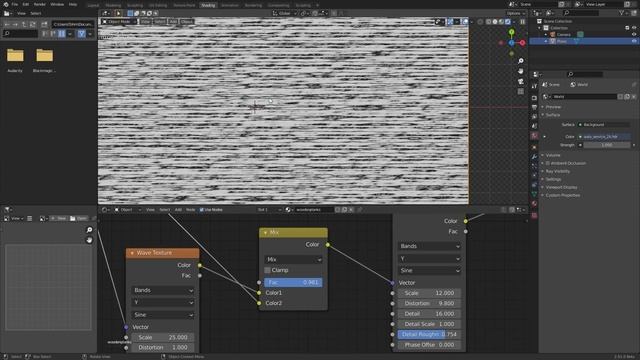
Task: Open the Texture properties tab icon
Action: (x=534, y=215)
